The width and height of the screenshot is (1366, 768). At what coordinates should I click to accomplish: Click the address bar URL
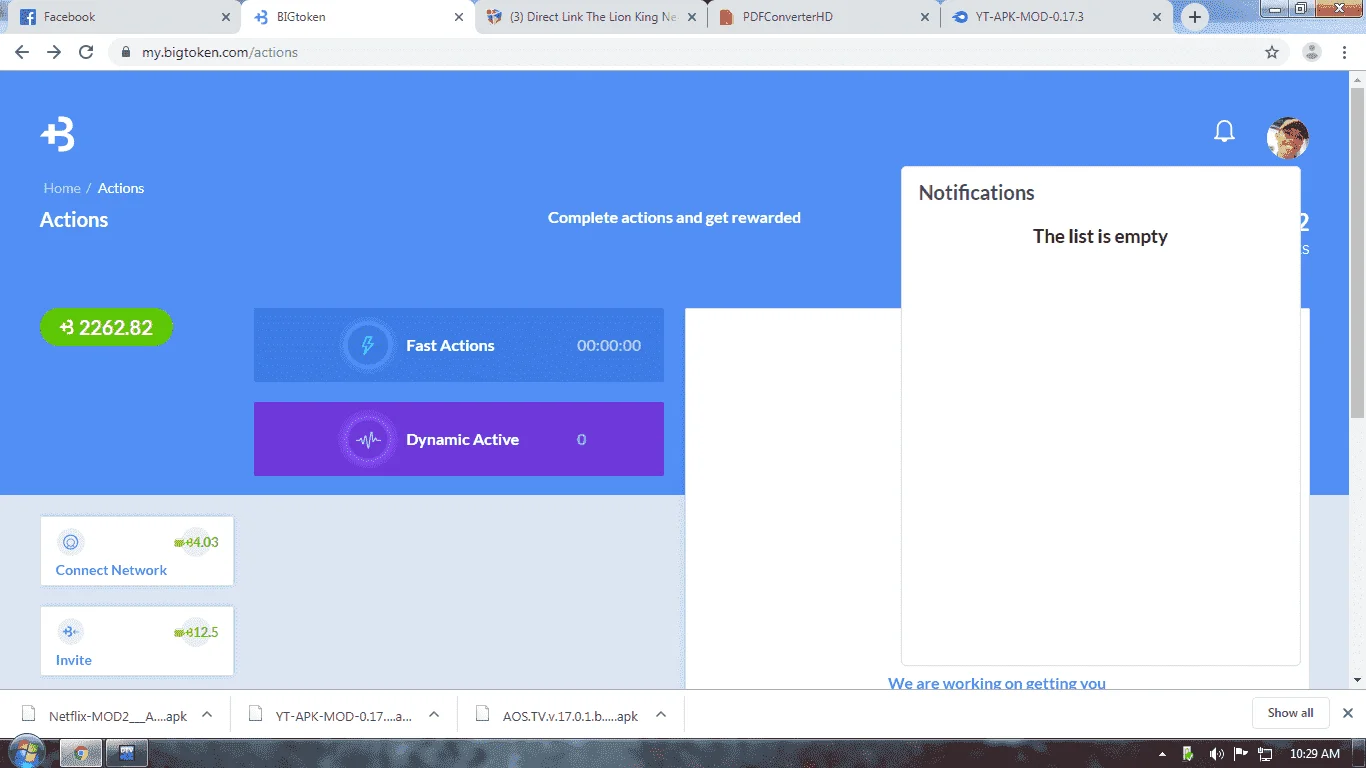tap(220, 52)
